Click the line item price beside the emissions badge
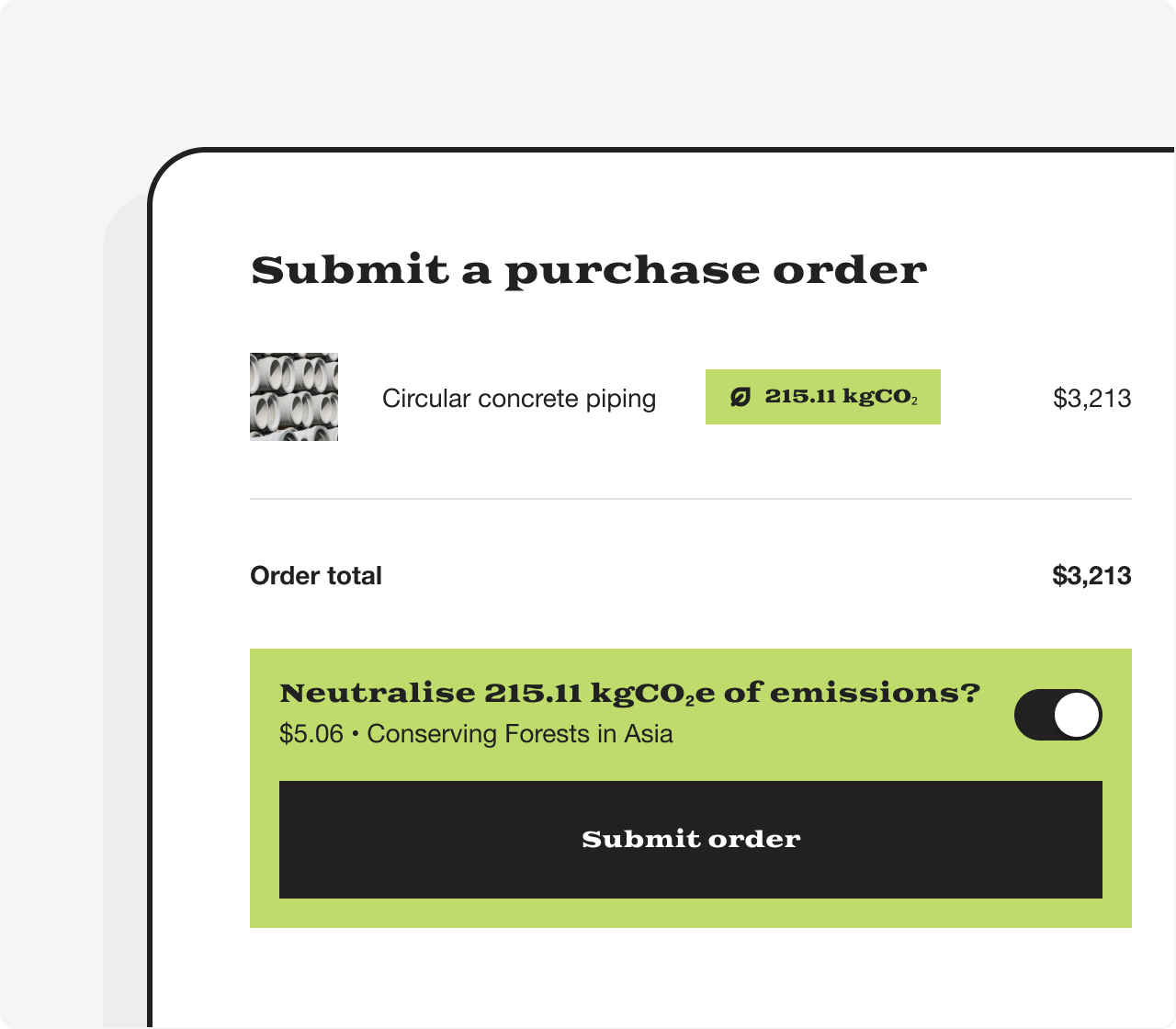The image size is (1176, 1029). point(1091,399)
